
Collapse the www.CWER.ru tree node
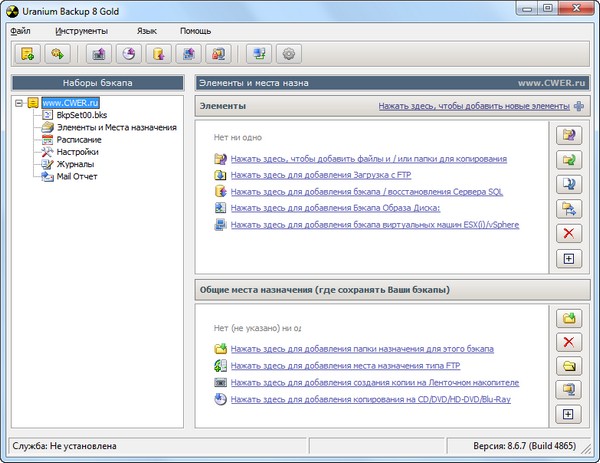[x=19, y=102]
